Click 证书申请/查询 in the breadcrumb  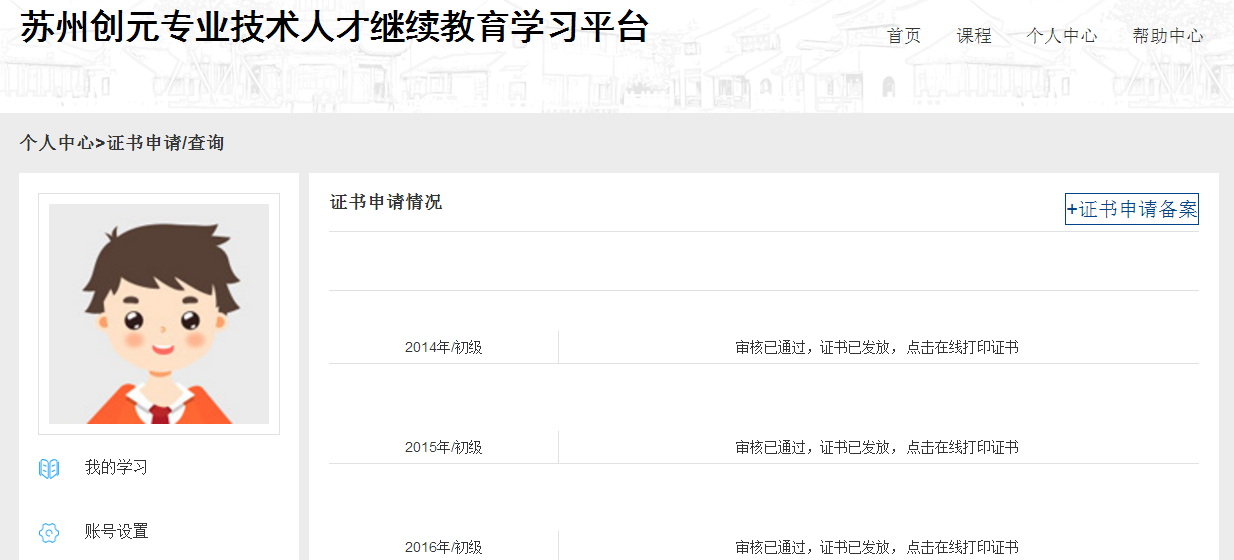[x=166, y=143]
